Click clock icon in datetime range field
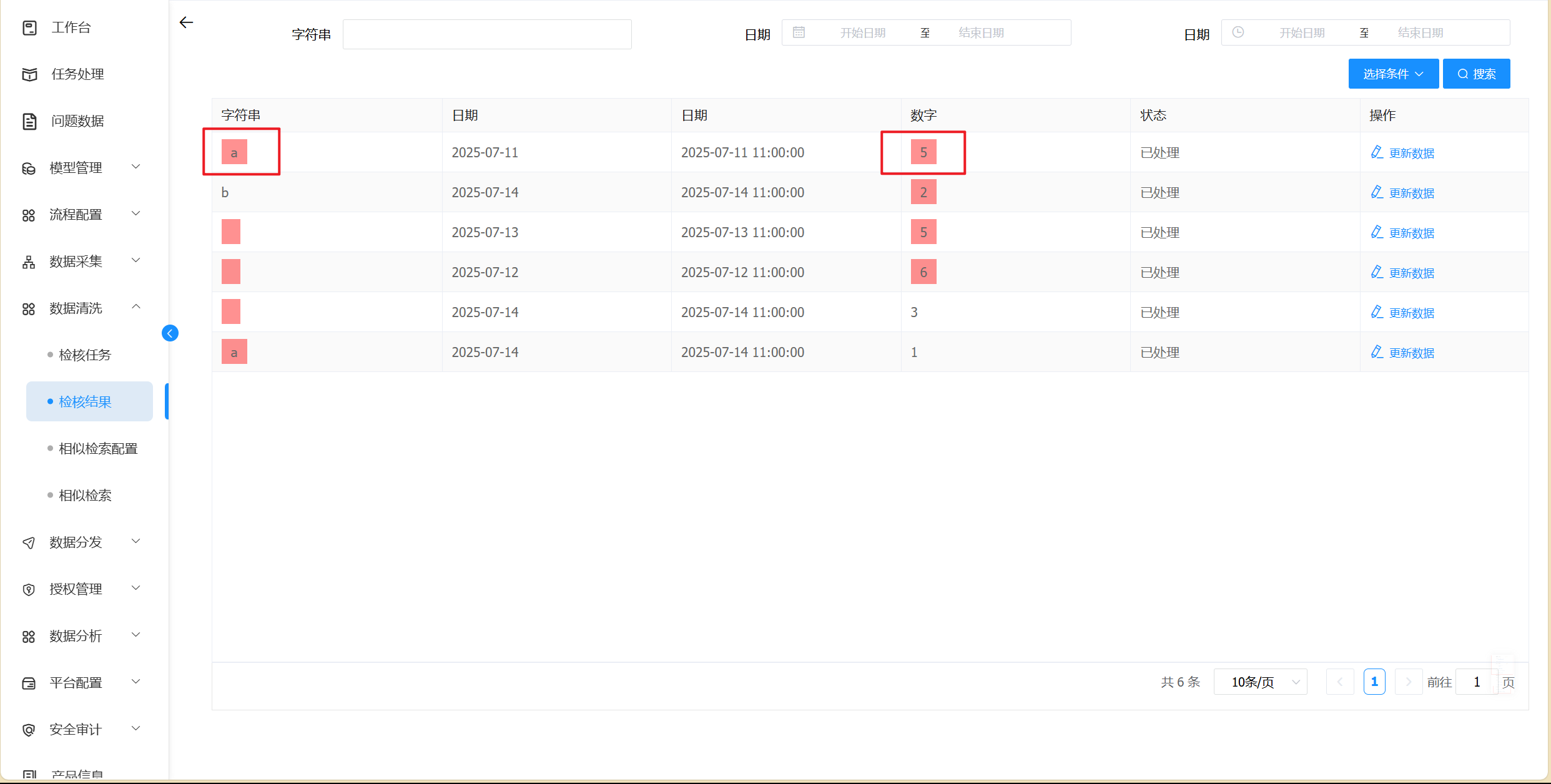The width and height of the screenshot is (1551, 784). tap(1238, 32)
